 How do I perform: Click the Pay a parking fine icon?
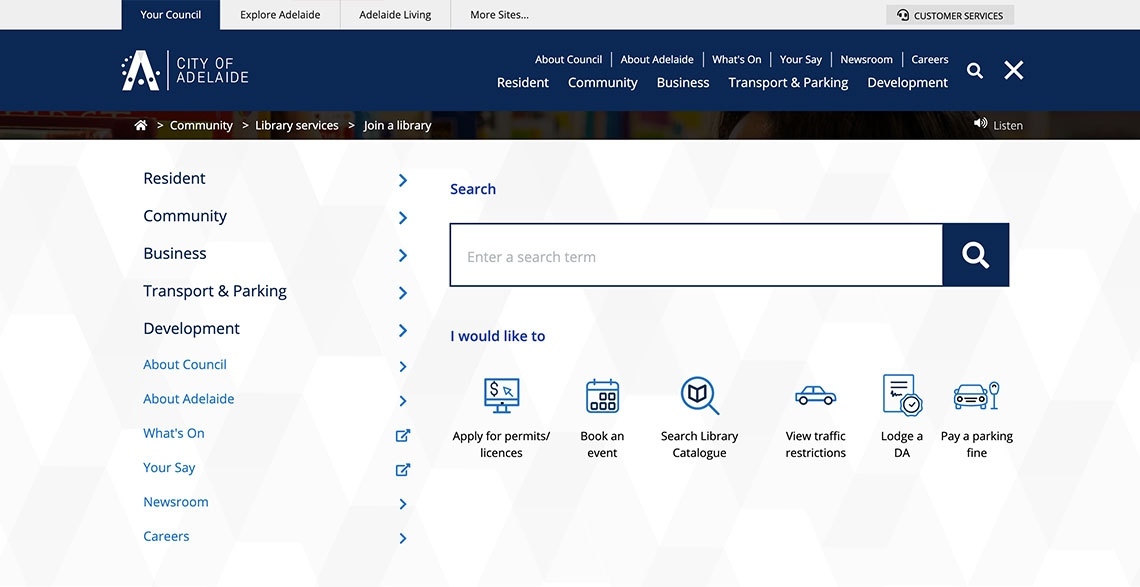pyautogui.click(x=976, y=396)
